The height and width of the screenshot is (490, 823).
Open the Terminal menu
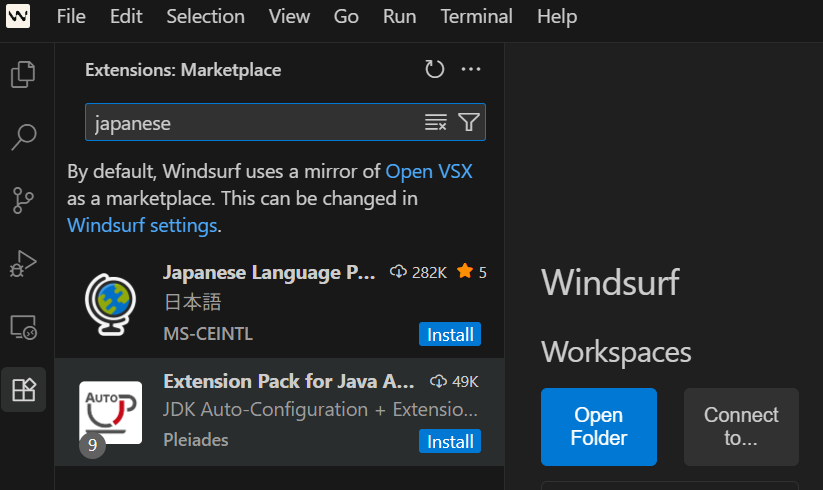tap(477, 16)
